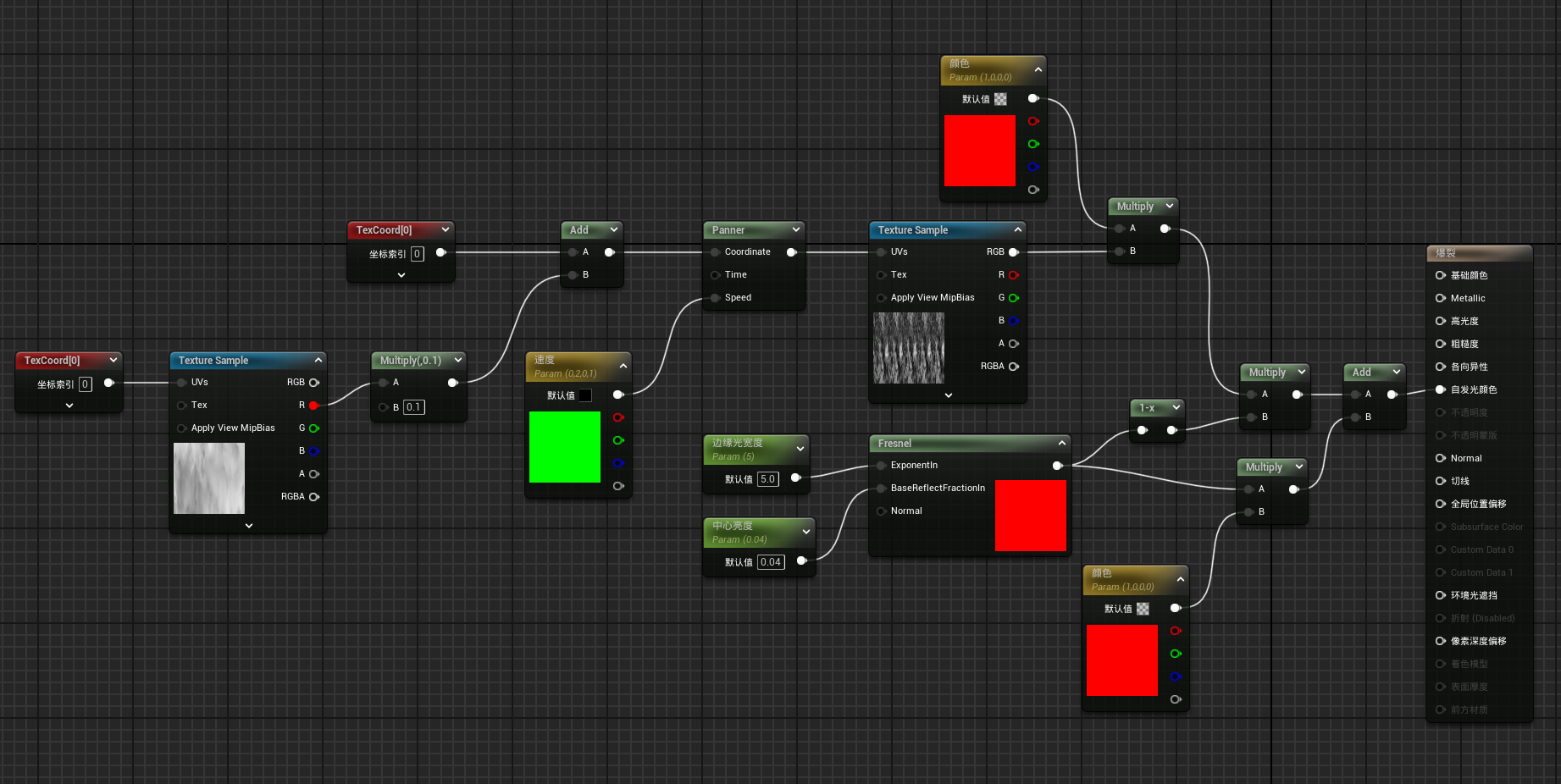Collapse the Texture Sample node beside the Panner
Screen dimensions: 1561x784
coord(1017,229)
